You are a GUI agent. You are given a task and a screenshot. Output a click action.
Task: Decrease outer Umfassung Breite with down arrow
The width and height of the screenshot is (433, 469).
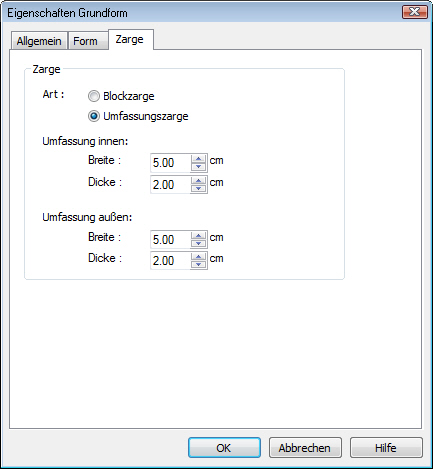199,243
